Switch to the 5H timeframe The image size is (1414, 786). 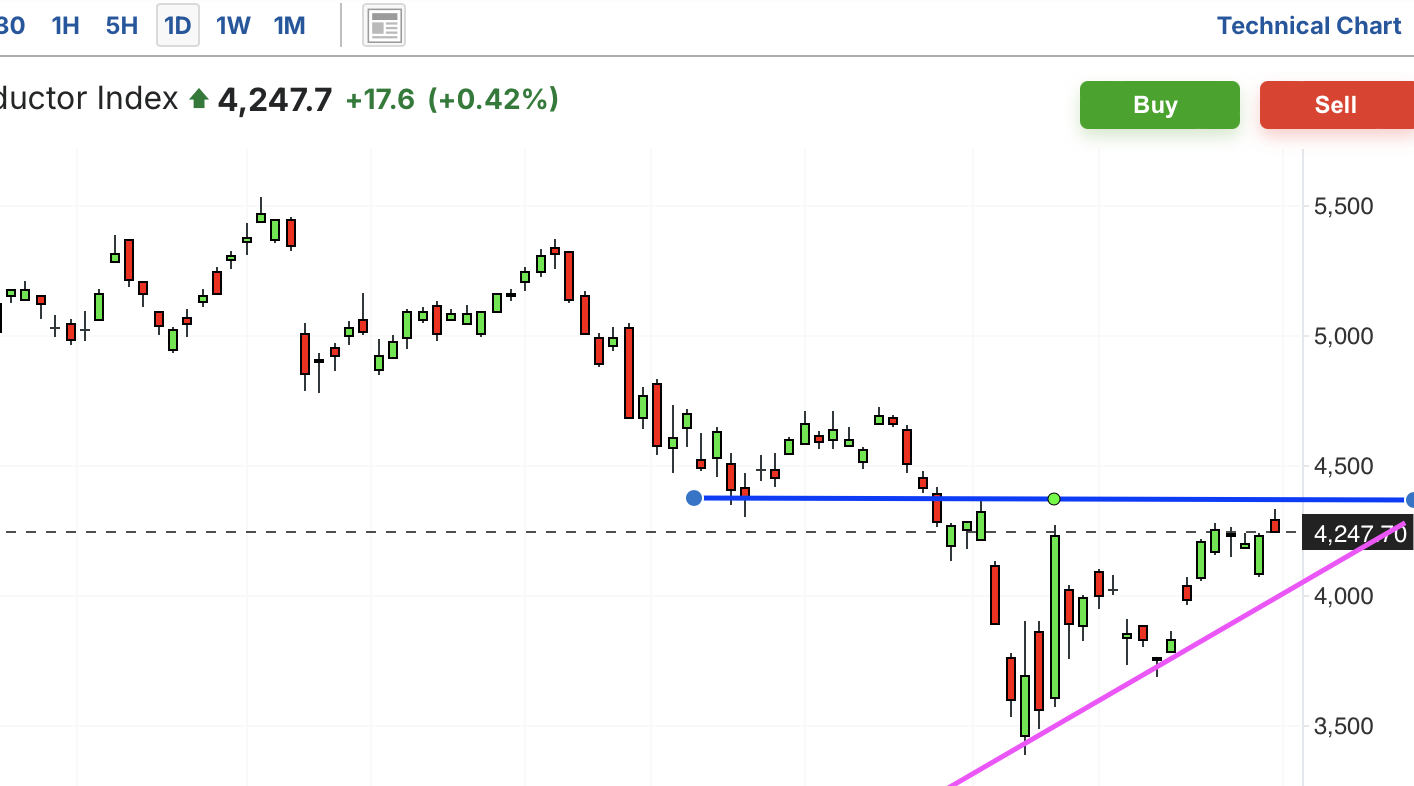[122, 26]
